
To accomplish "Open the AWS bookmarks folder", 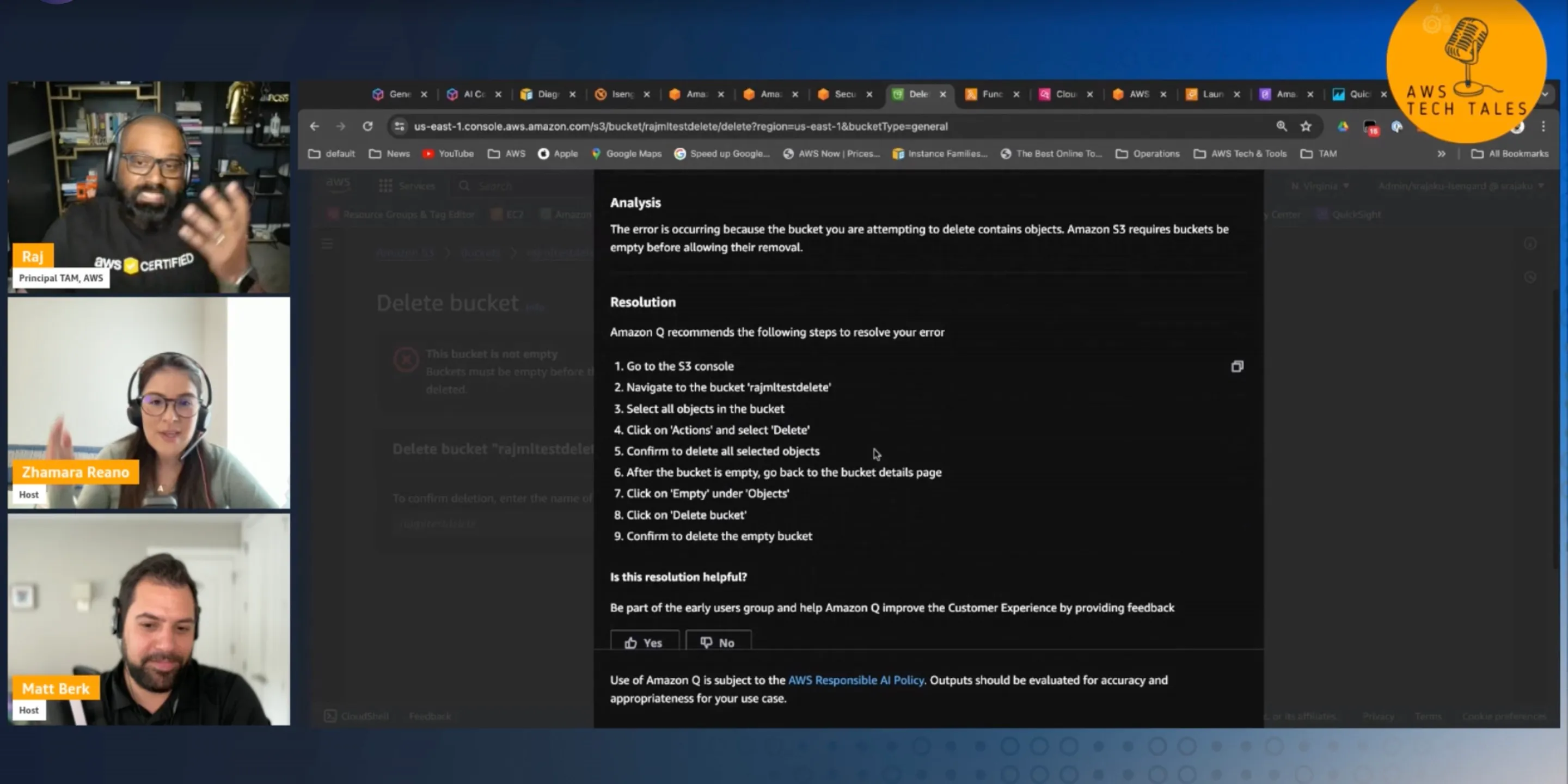I will (506, 154).
